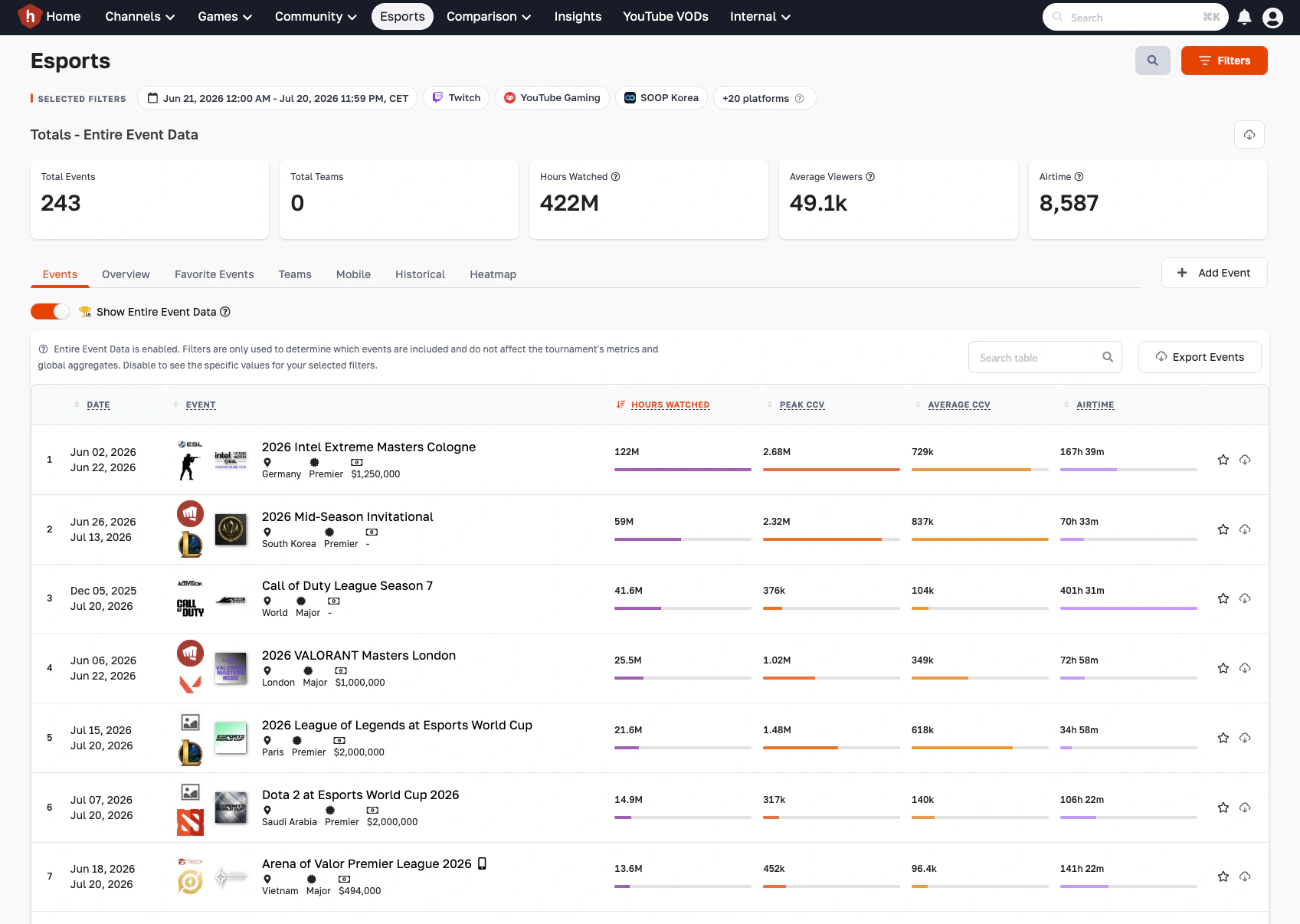Screen dimensions: 1300x924
Task: Download Arena of Valor Premier League data
Action: (1245, 876)
